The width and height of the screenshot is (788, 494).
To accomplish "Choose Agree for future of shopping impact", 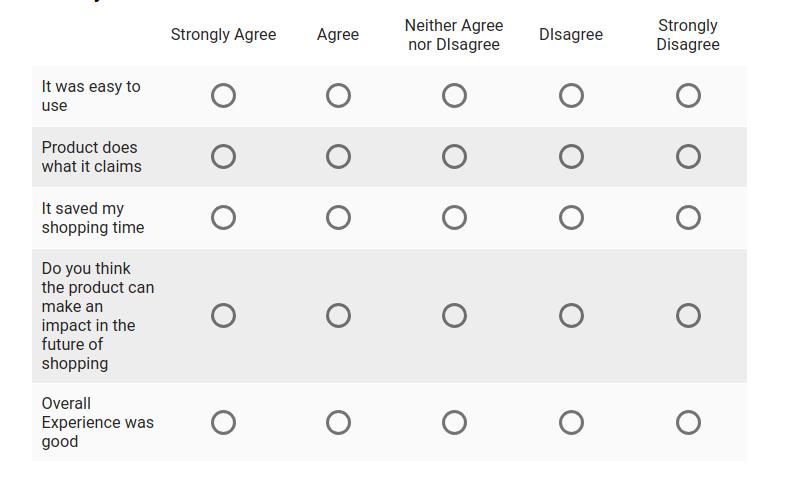I will pyautogui.click(x=338, y=315).
